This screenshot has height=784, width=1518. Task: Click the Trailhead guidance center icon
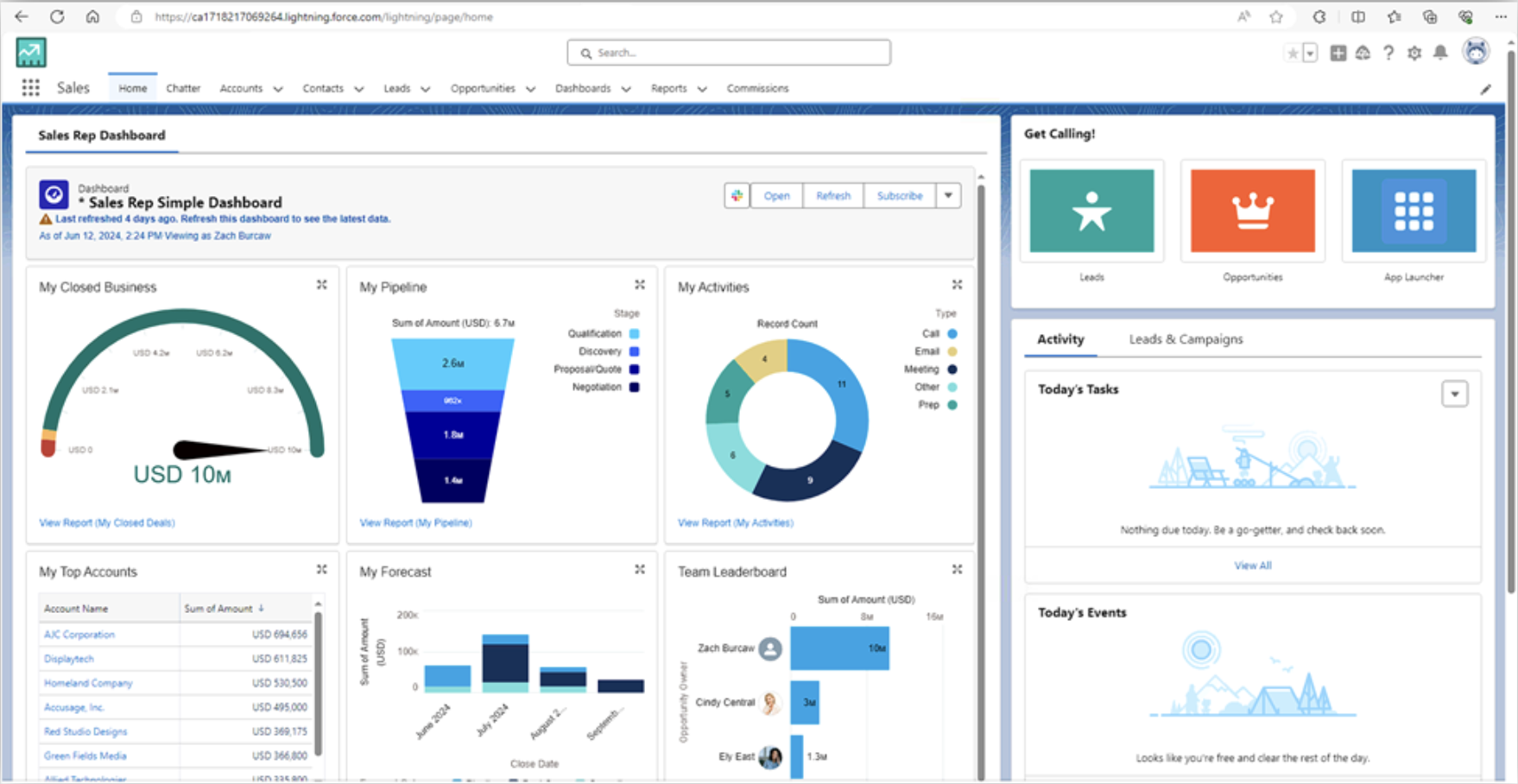click(x=1363, y=54)
